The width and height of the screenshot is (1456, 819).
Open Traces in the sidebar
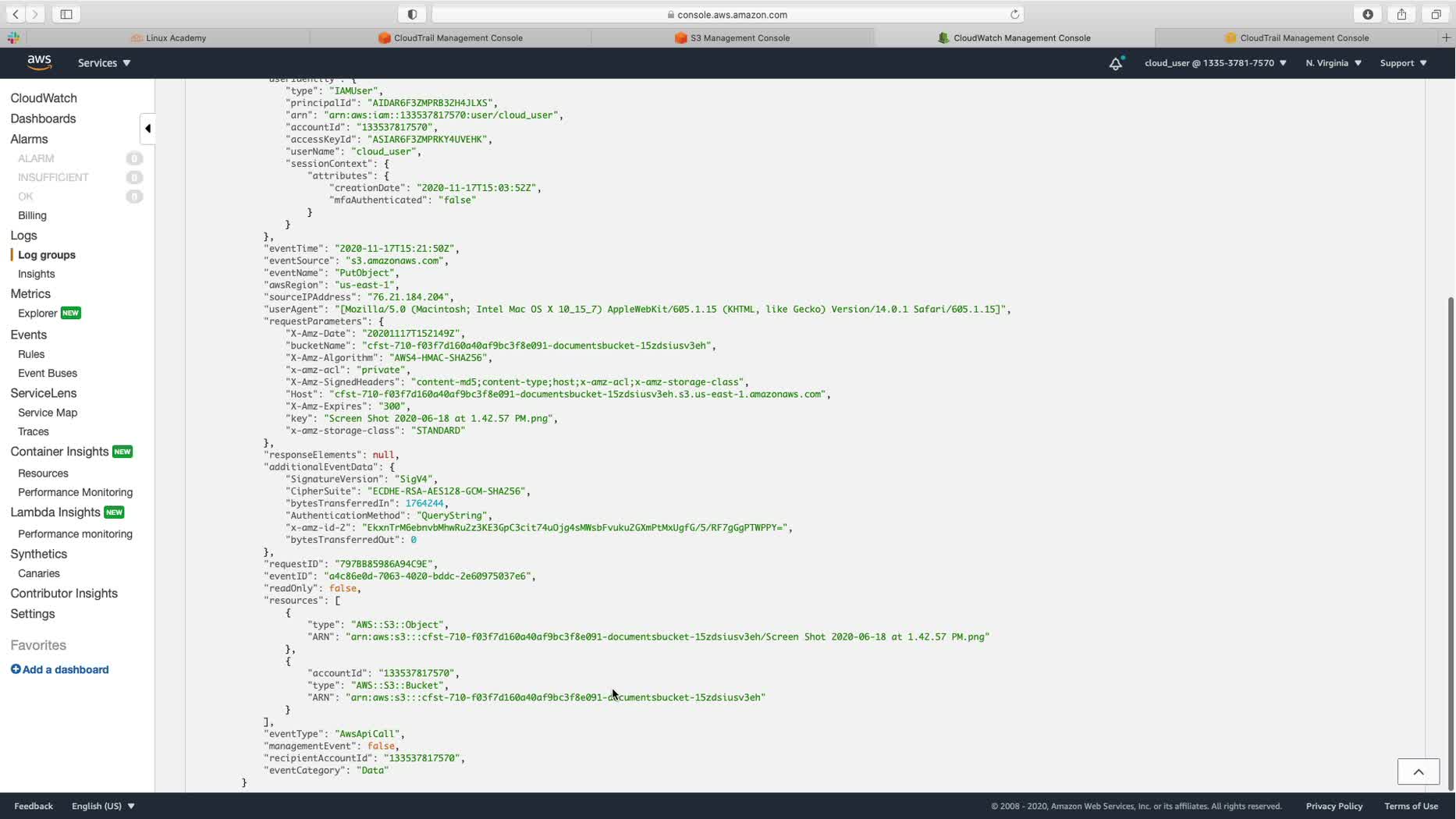[34, 431]
